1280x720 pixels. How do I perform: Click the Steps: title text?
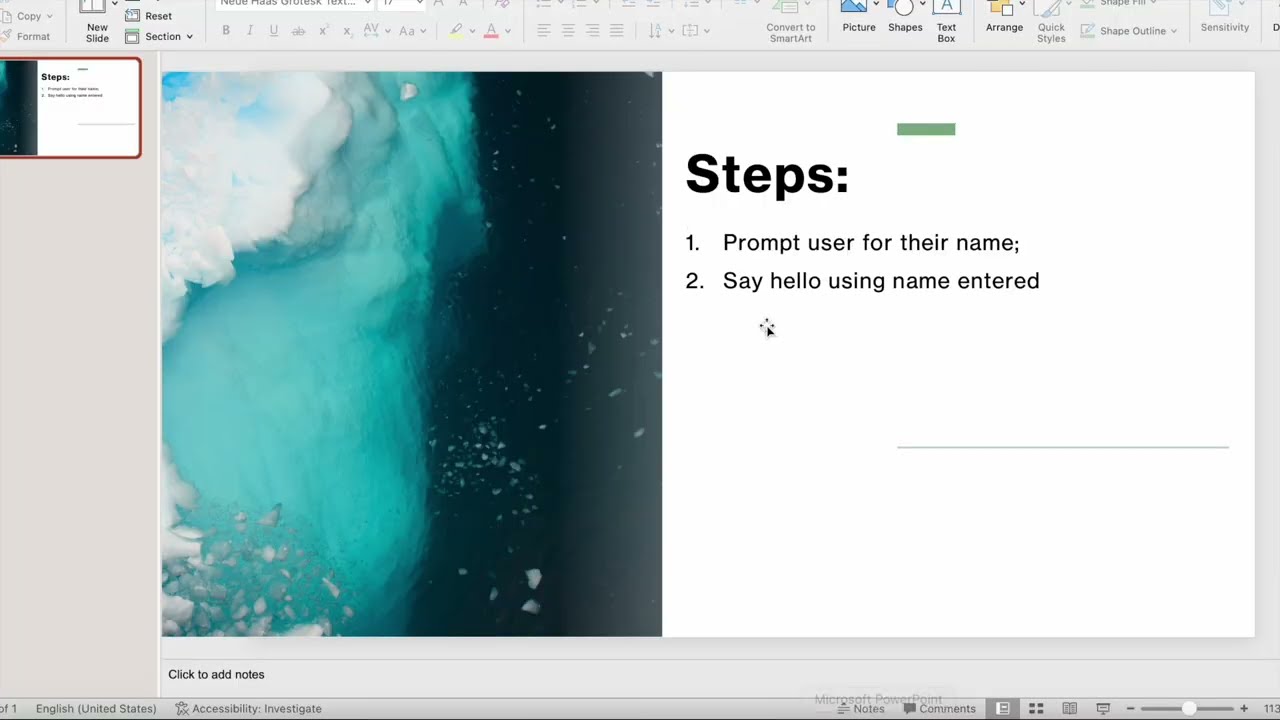[x=767, y=174]
